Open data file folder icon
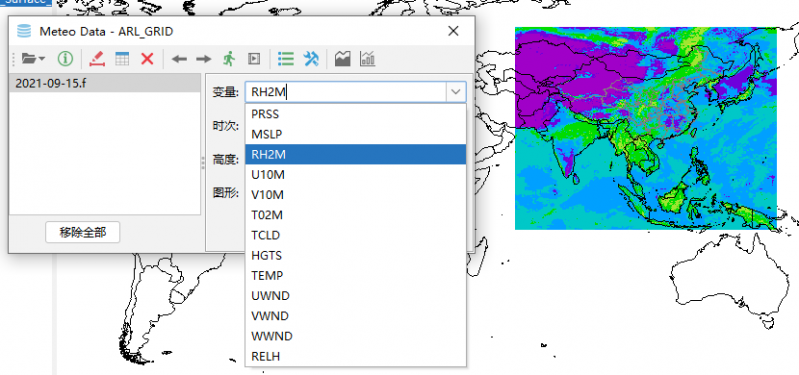This screenshot has width=799, height=375. [x=30, y=59]
